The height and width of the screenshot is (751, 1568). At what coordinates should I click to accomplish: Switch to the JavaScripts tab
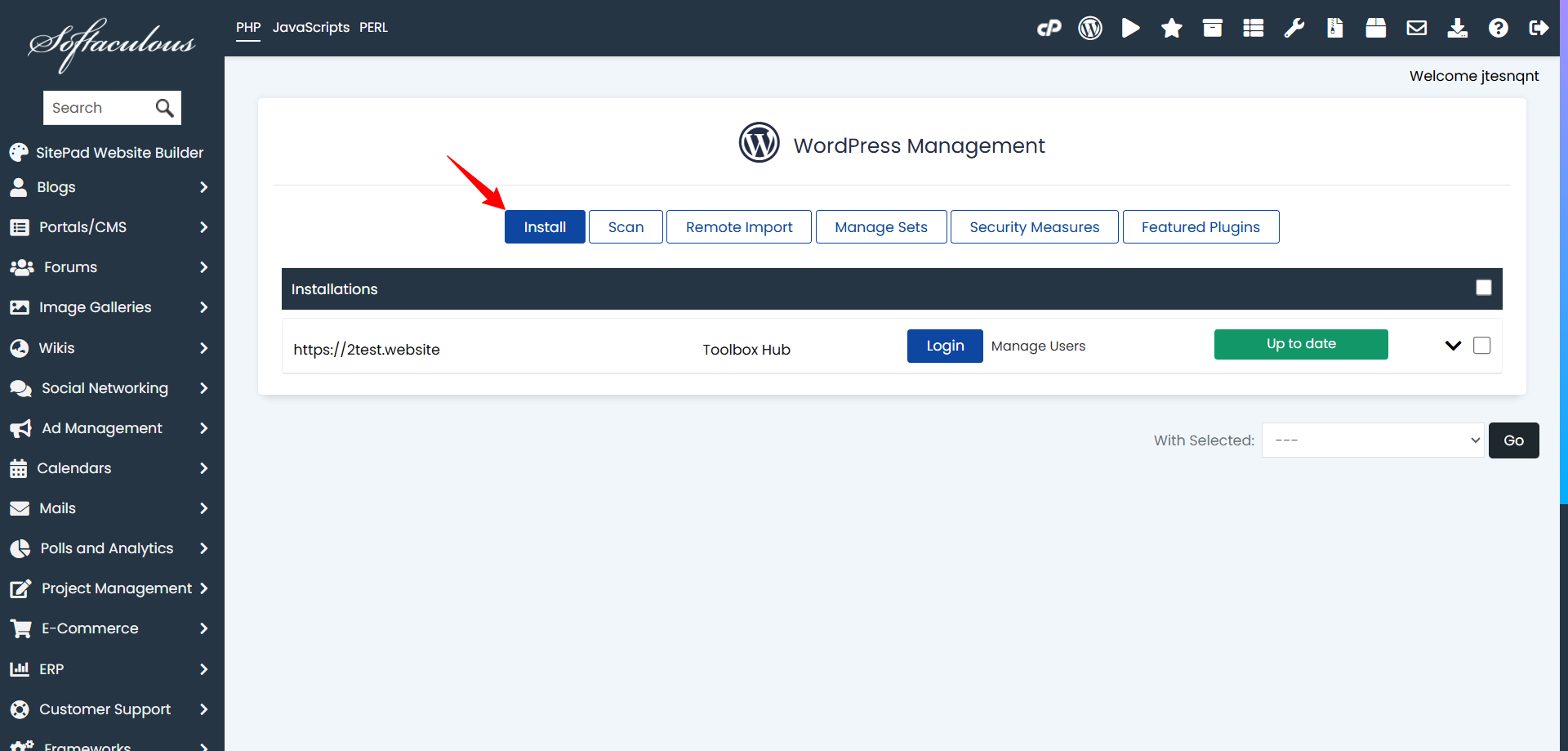[311, 28]
